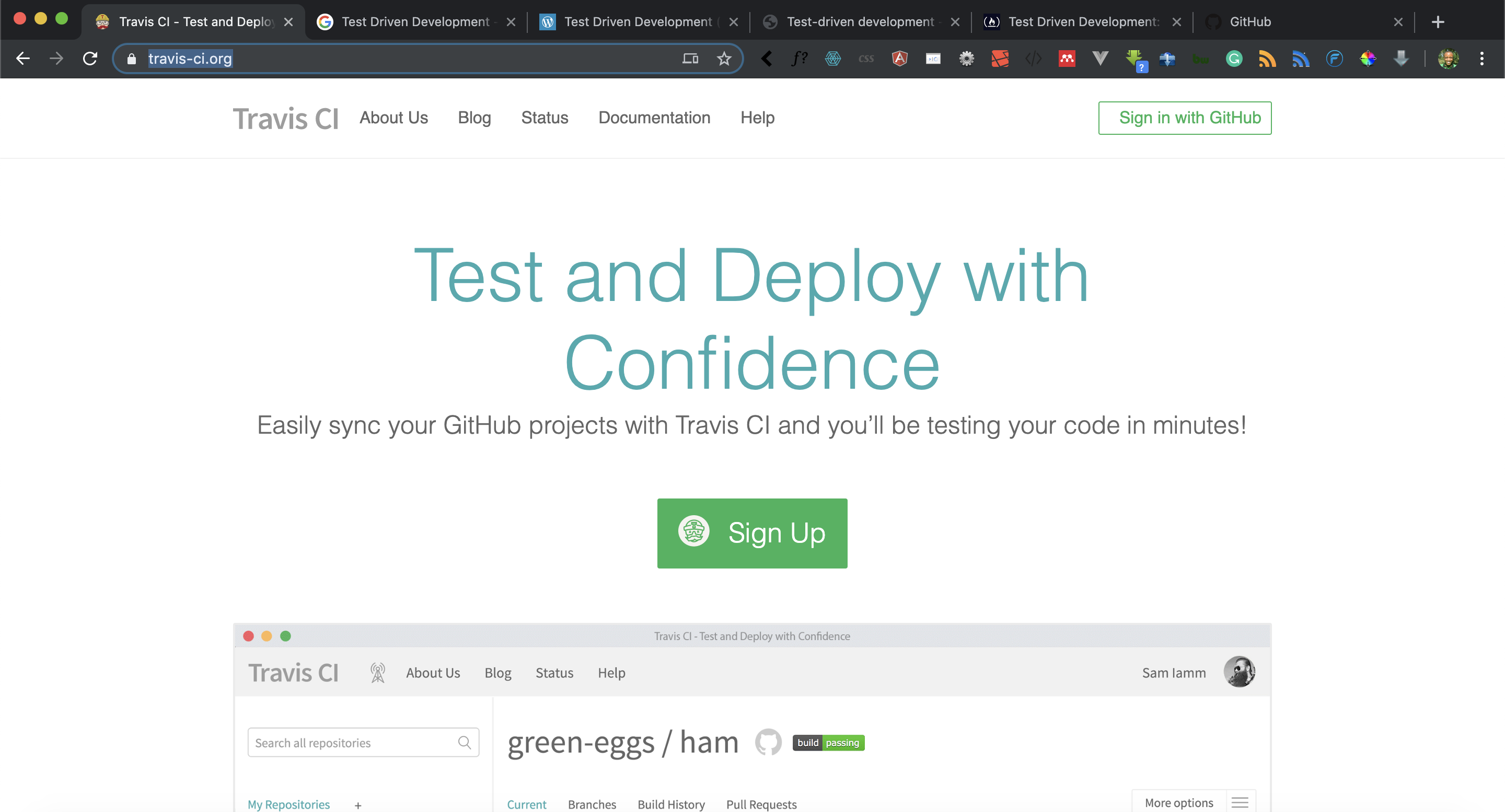Click the green Sign Up button

tap(752, 533)
